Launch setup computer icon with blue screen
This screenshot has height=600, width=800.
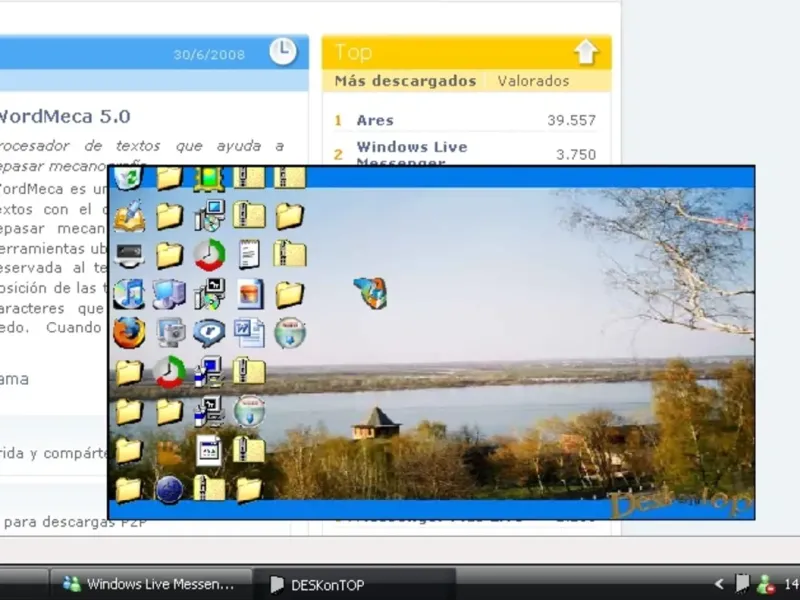[x=209, y=372]
